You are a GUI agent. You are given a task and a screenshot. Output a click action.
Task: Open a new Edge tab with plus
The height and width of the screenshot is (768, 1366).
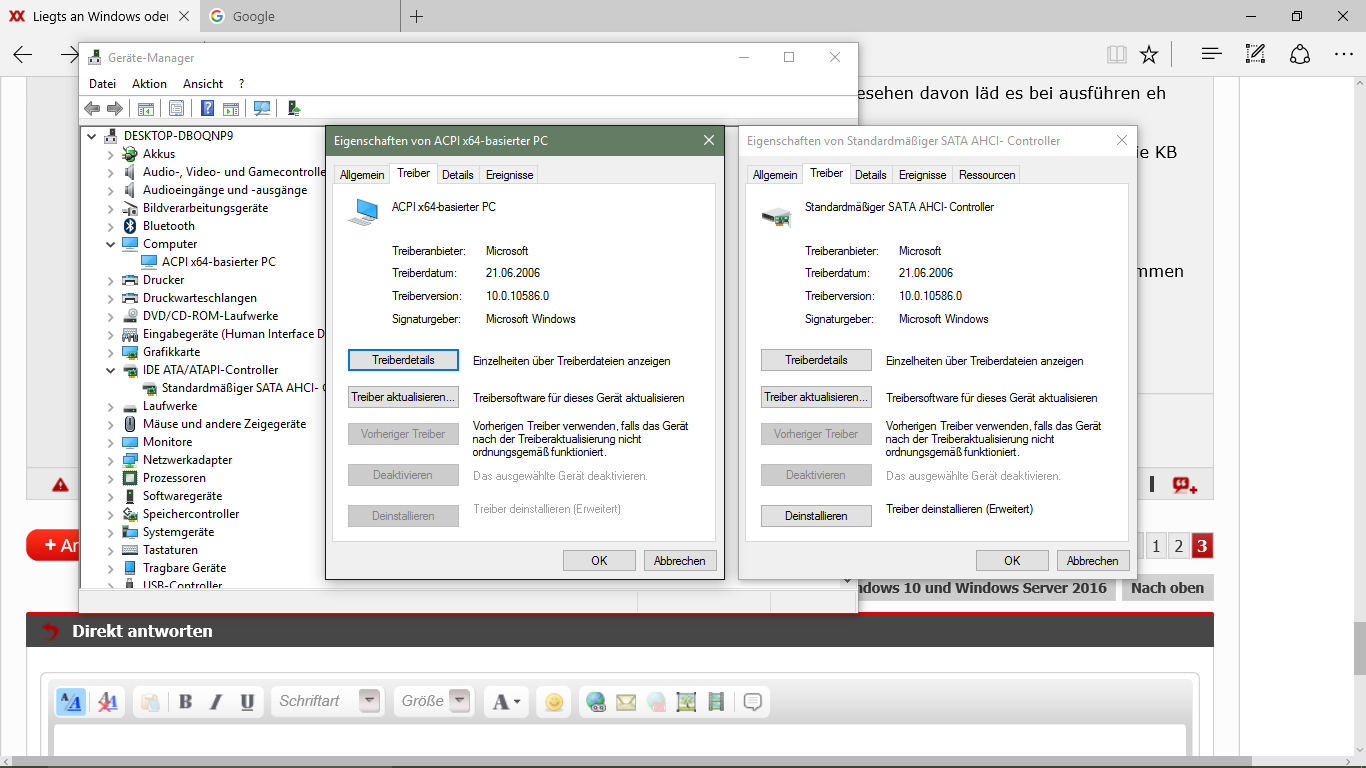click(x=417, y=16)
